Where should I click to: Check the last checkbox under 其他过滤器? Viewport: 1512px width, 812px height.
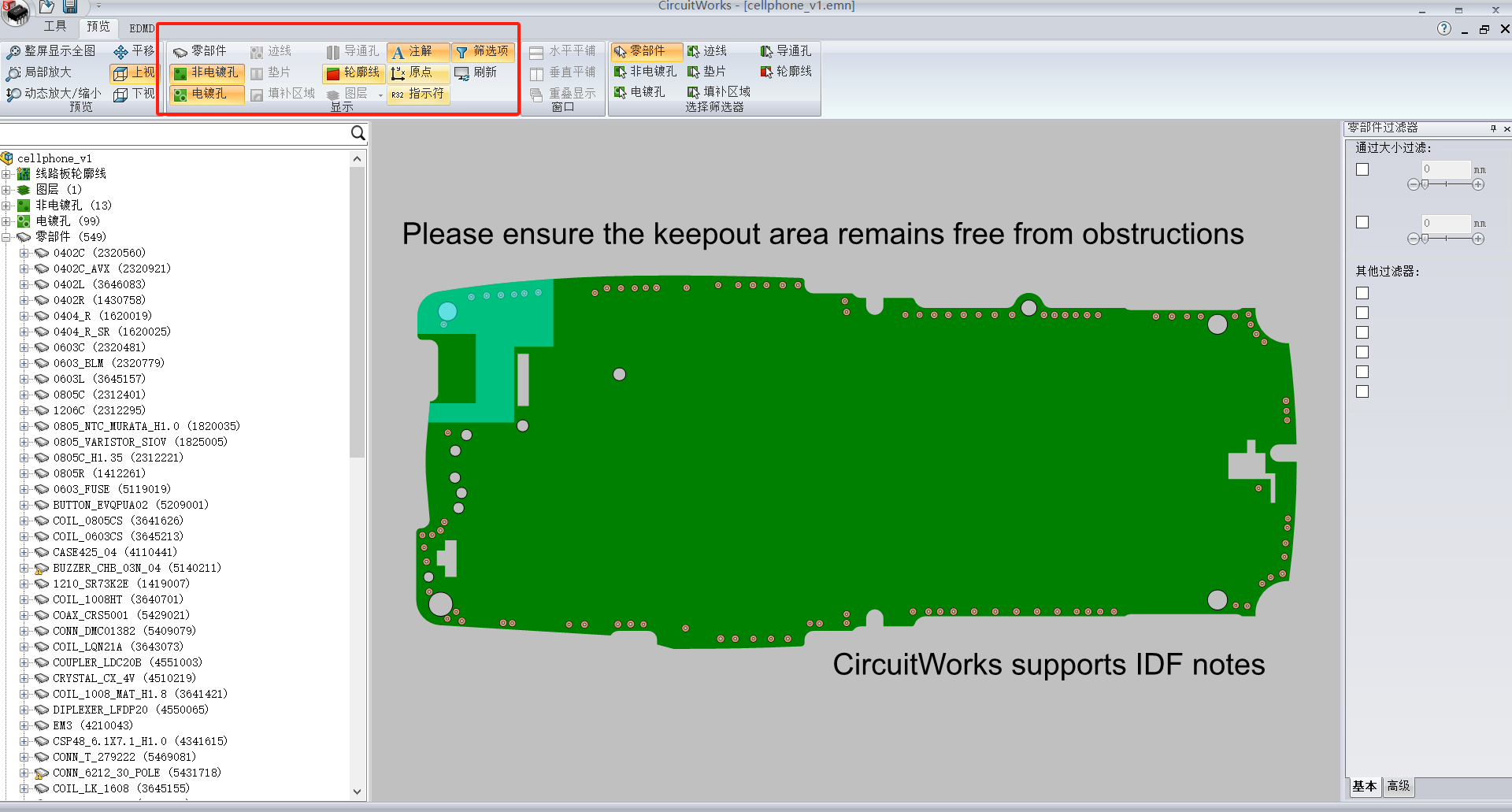(x=1362, y=391)
